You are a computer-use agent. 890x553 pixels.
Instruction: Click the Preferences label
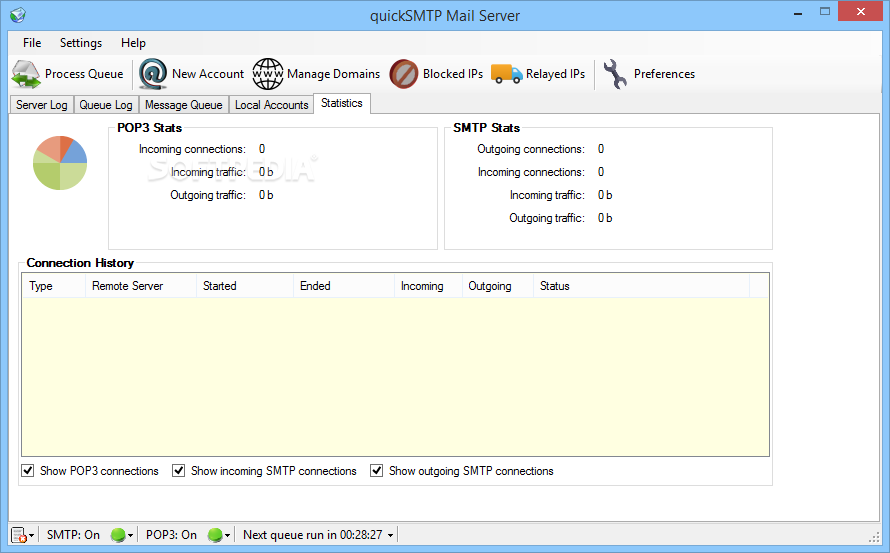point(664,74)
